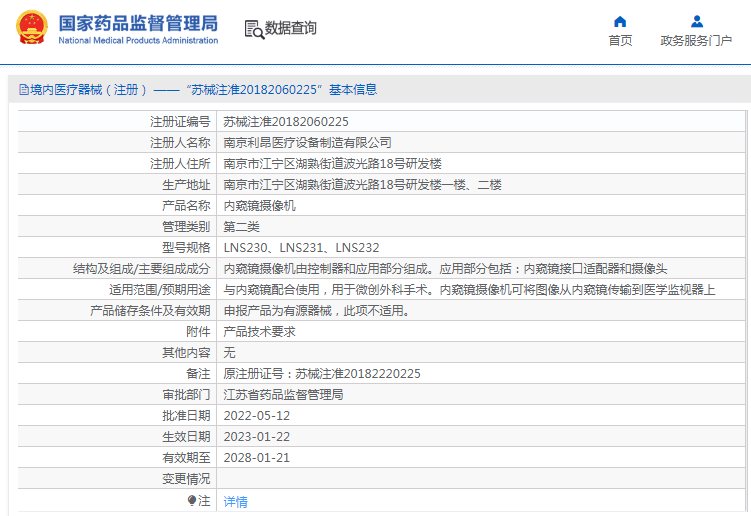This screenshot has width=751, height=516.
Task: Select 原注册证号：苏械注准20182220225 remark
Action: [x=322, y=374]
